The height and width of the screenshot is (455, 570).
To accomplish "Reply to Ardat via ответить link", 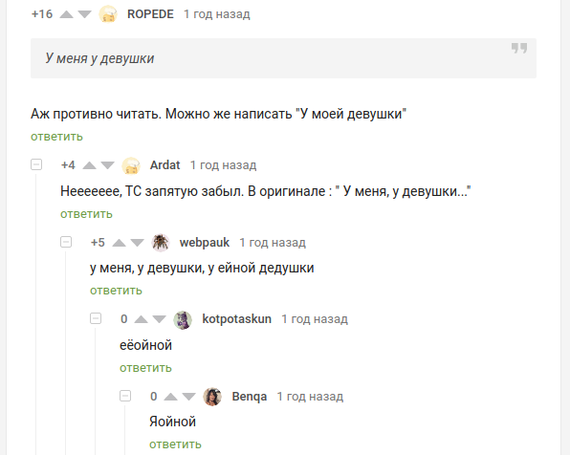I will pos(87,214).
